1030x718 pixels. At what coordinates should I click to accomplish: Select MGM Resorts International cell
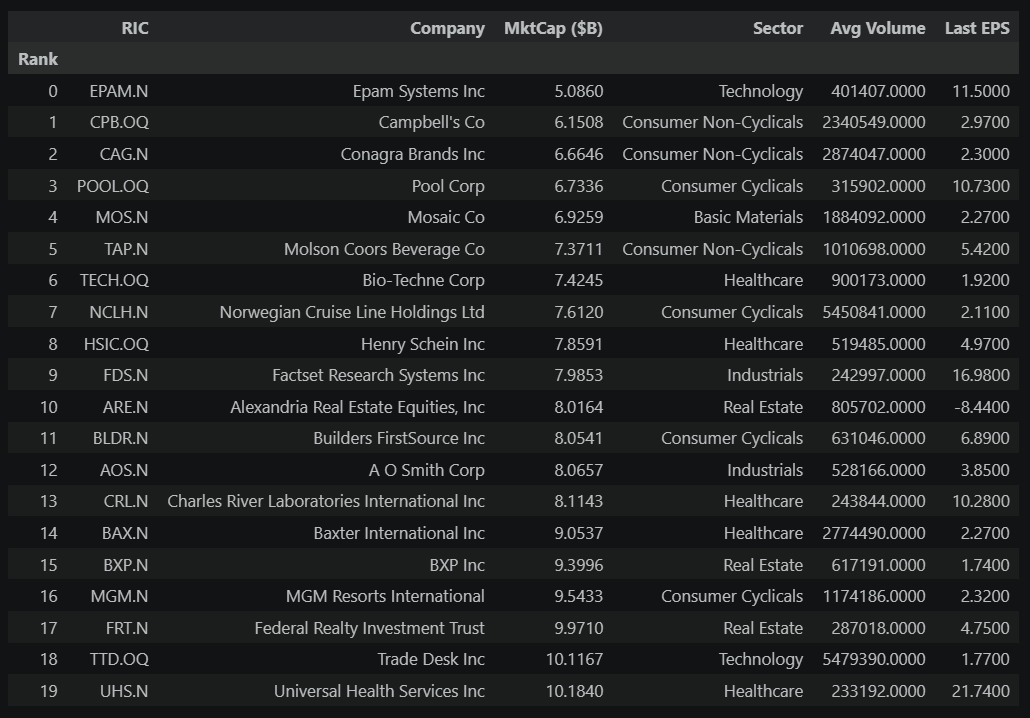pos(385,596)
